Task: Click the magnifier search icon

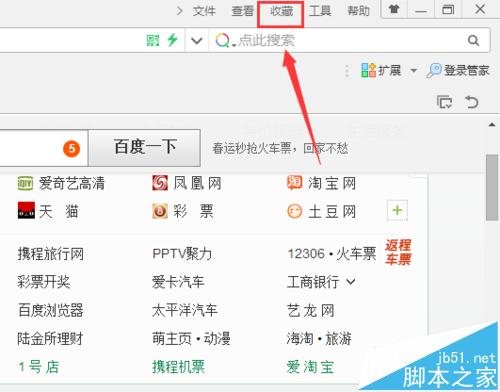Action: click(473, 41)
